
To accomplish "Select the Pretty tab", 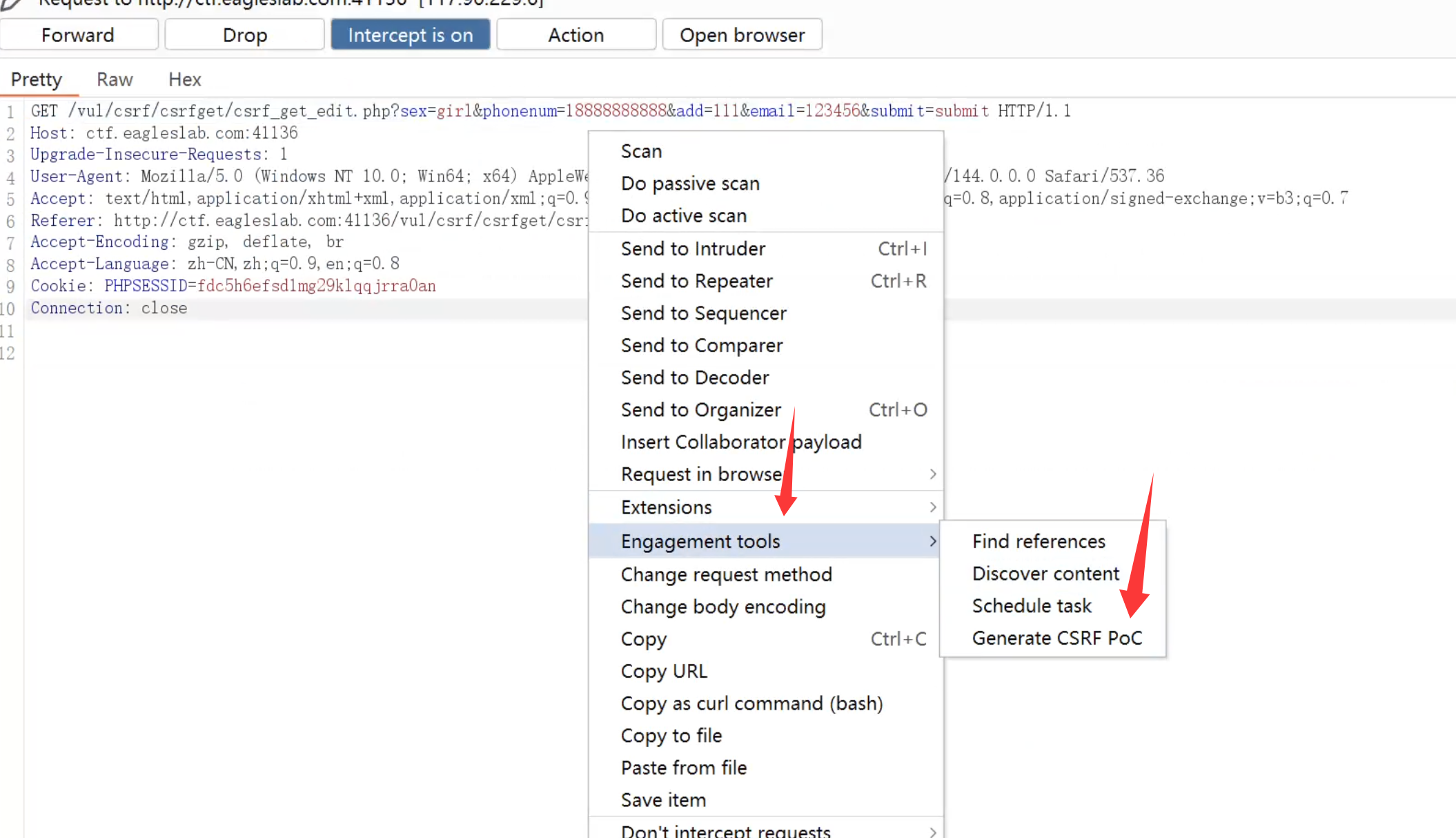I will (x=37, y=79).
